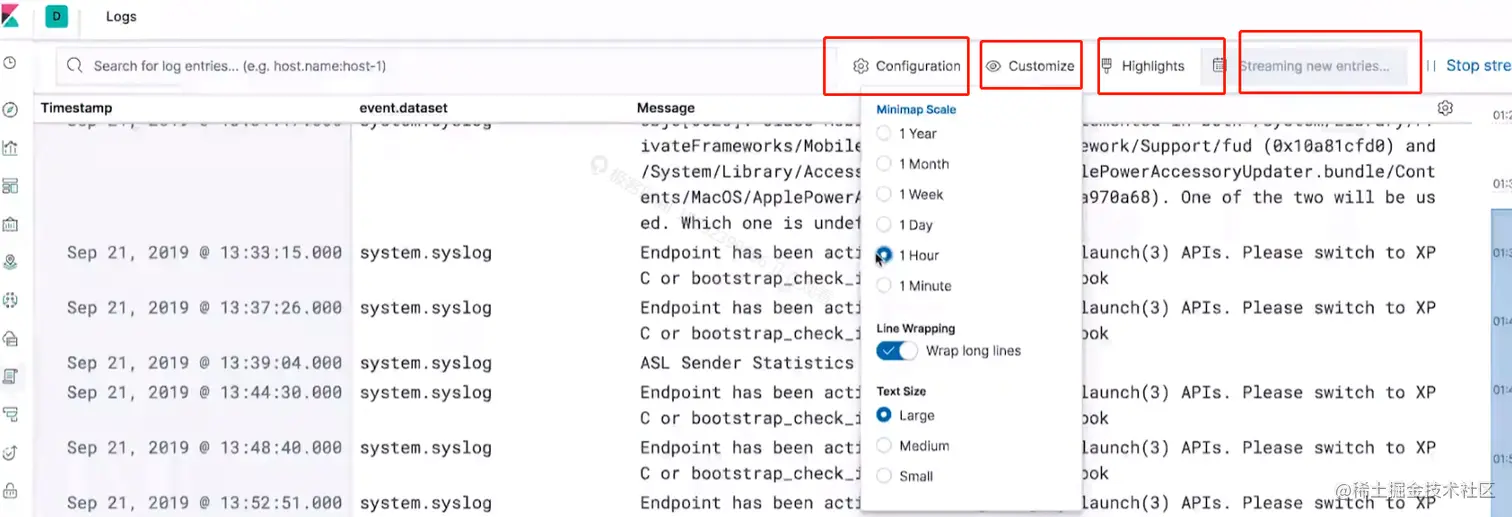Close the Customize popover via Customize button
The width and height of the screenshot is (1512, 517).
click(x=1030, y=66)
